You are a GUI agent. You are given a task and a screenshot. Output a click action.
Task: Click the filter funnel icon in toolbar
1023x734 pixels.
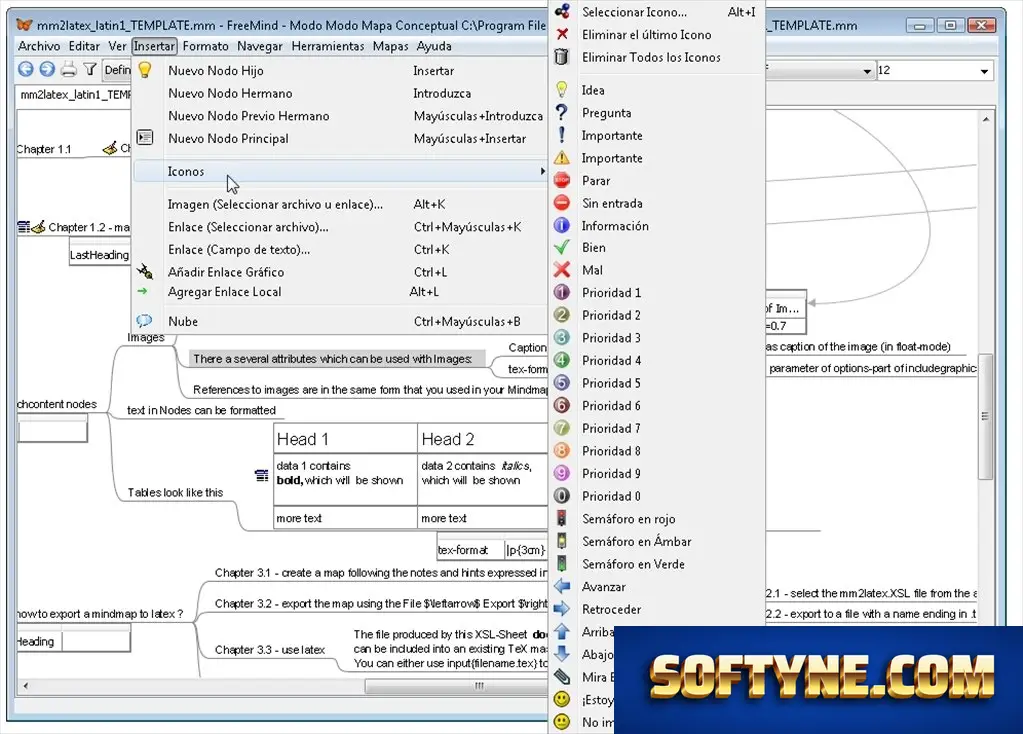pos(90,69)
